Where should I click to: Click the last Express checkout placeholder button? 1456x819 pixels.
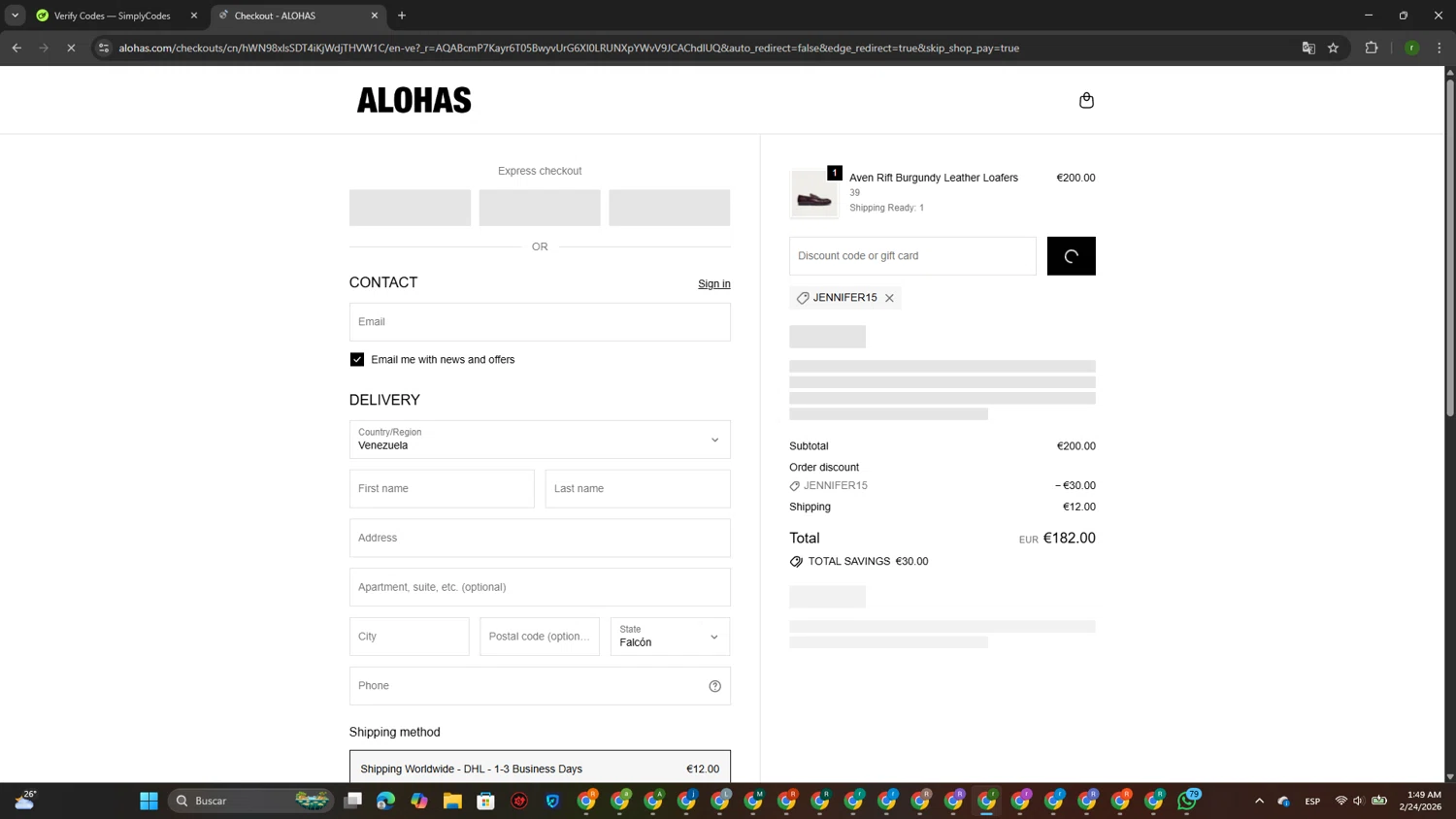[669, 208]
